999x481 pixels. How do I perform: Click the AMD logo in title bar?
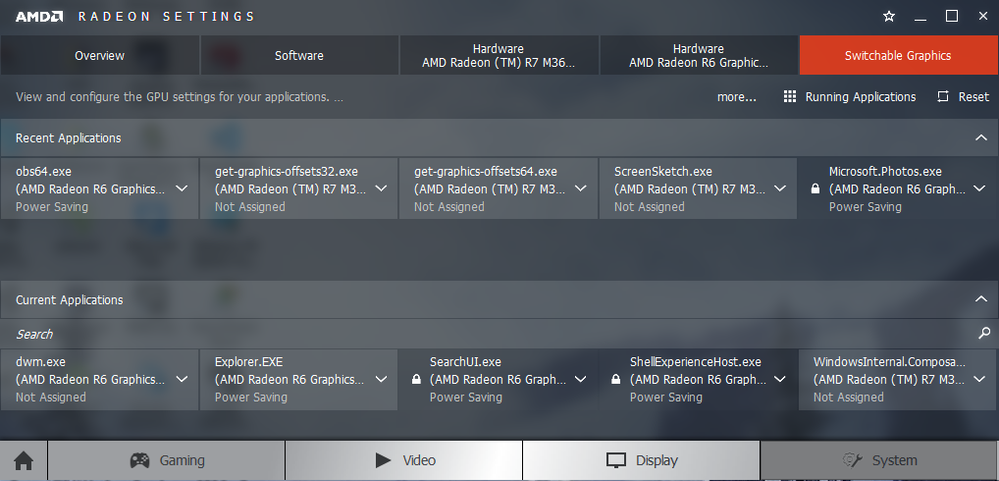pyautogui.click(x=40, y=17)
